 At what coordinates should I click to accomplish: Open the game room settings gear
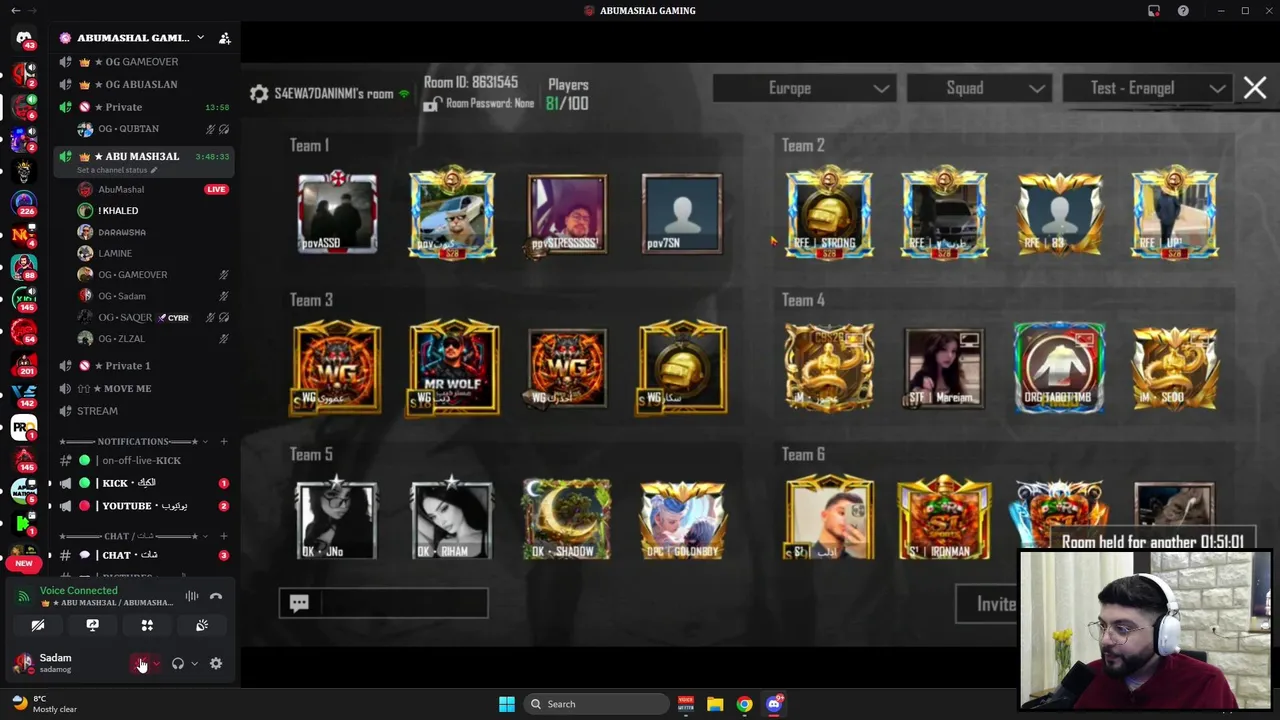[x=259, y=93]
